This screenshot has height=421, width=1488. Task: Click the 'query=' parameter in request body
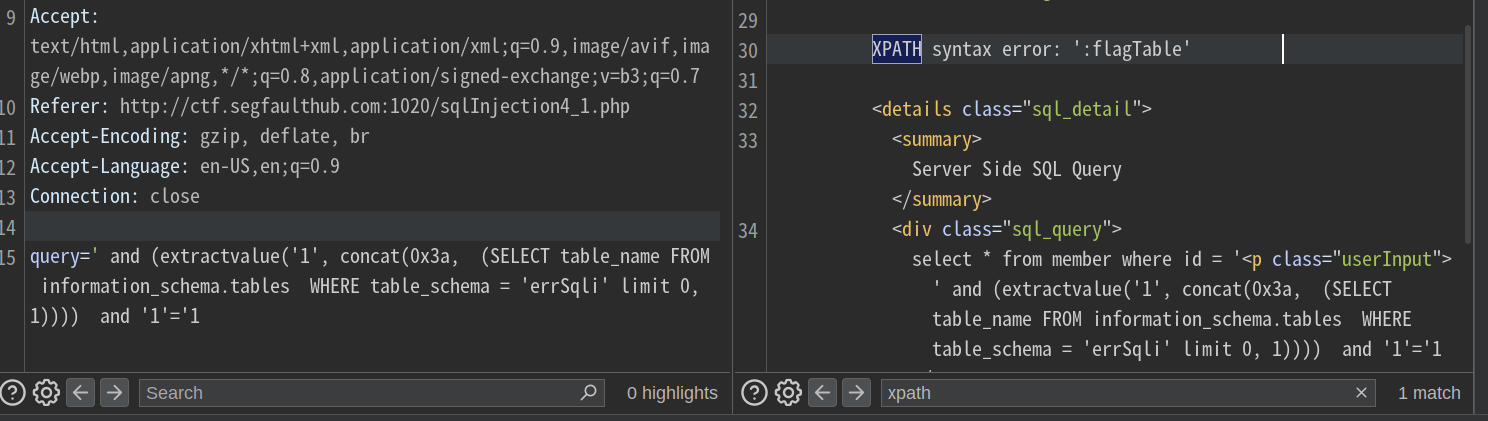pos(60,257)
